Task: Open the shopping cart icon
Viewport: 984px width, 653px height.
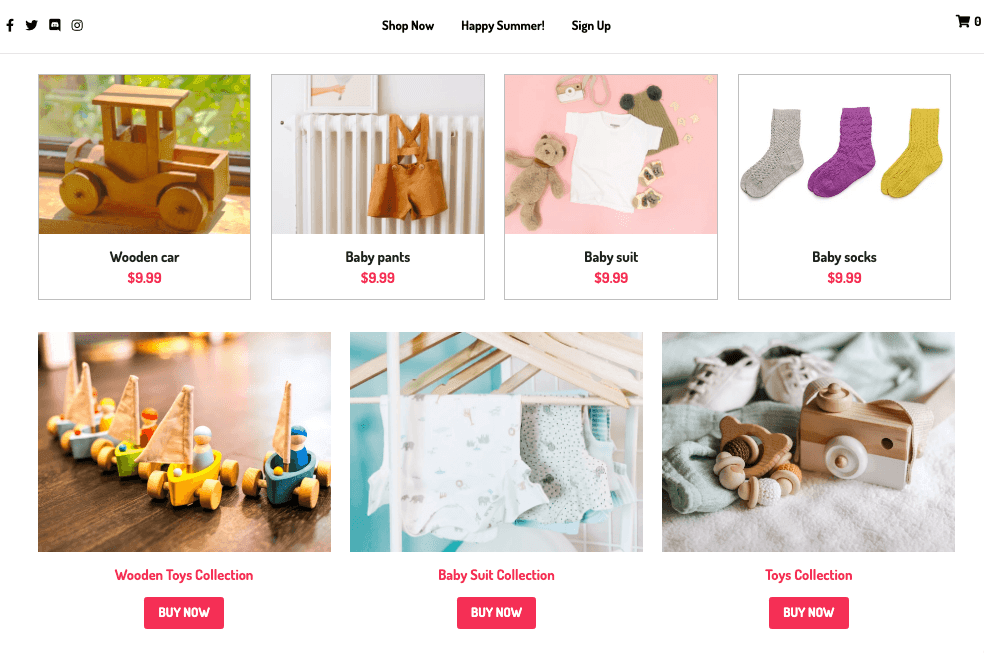Action: point(963,21)
